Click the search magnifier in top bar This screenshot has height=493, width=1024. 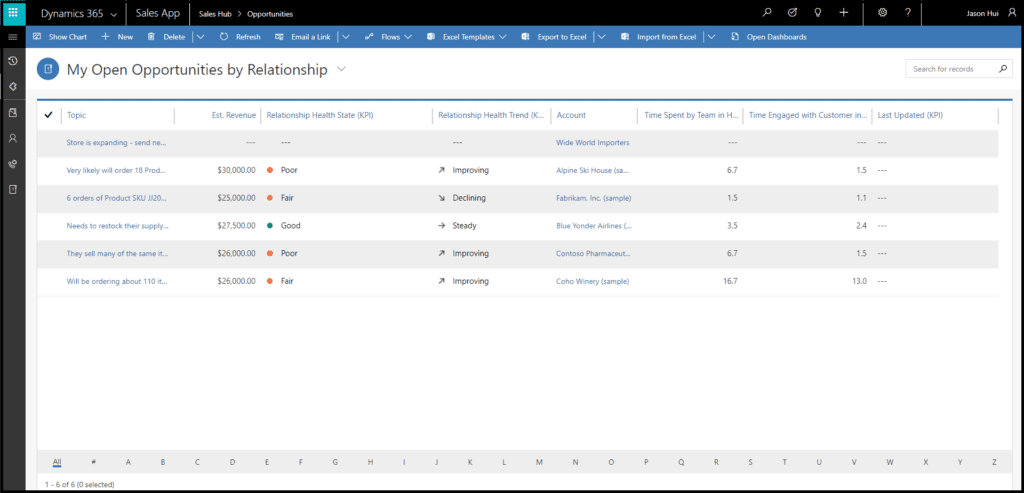767,13
